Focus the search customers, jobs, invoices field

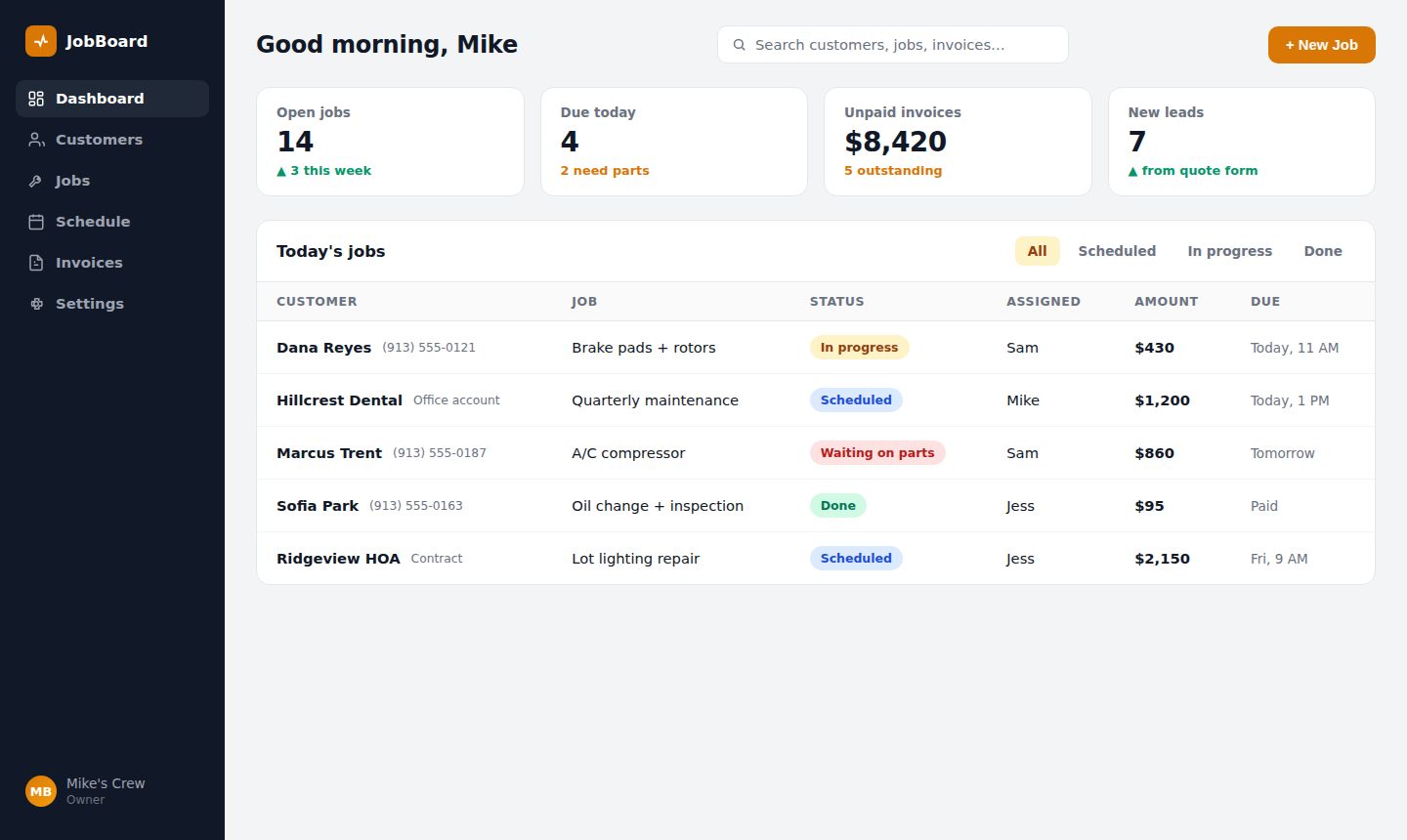[x=893, y=45]
